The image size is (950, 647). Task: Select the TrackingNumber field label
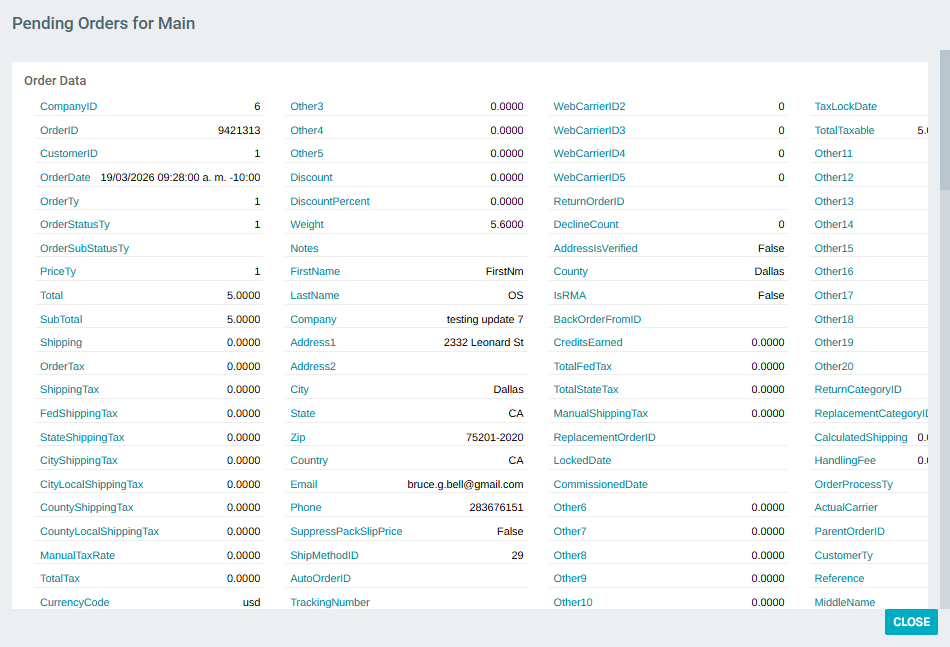click(x=331, y=601)
